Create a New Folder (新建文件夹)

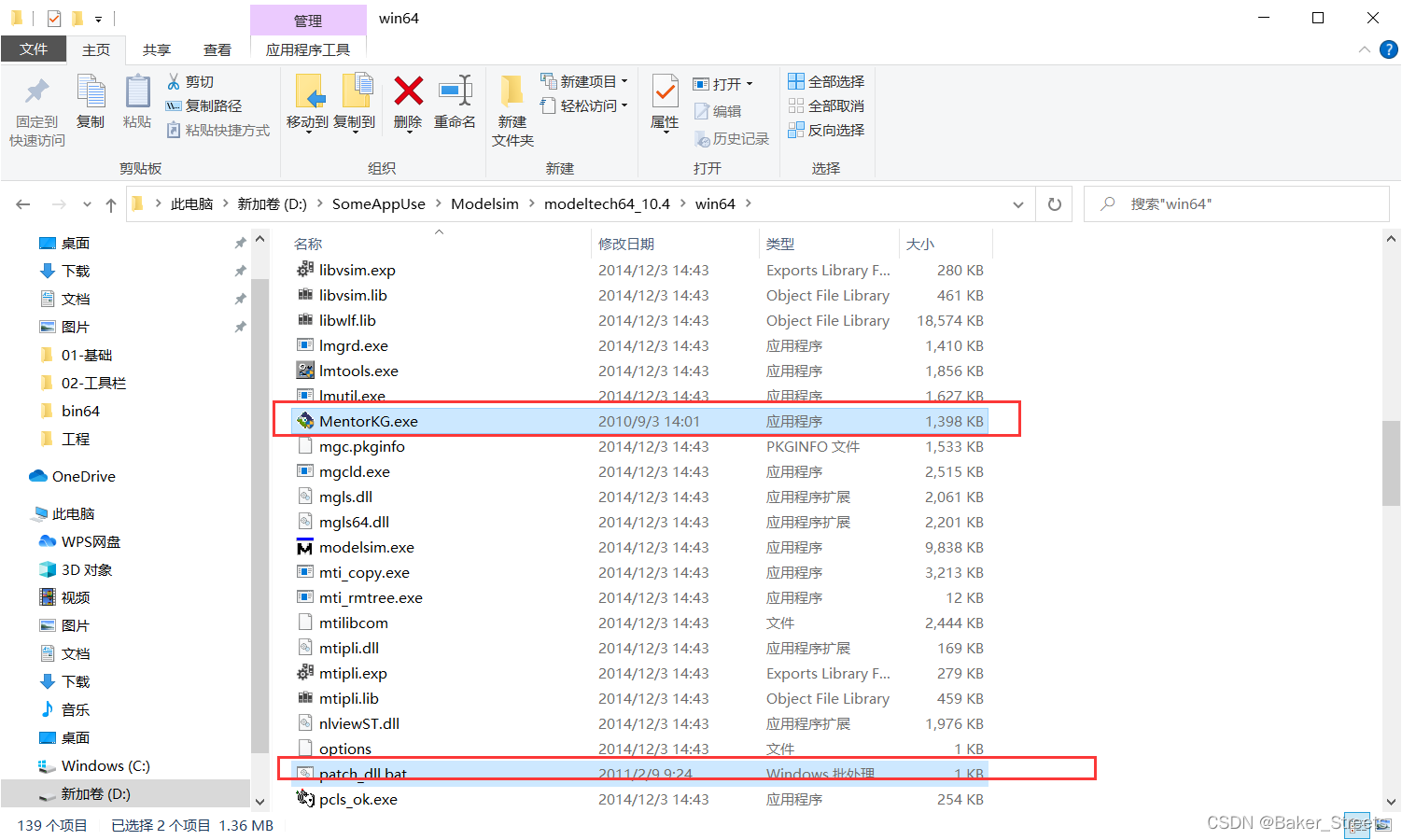pos(512,110)
